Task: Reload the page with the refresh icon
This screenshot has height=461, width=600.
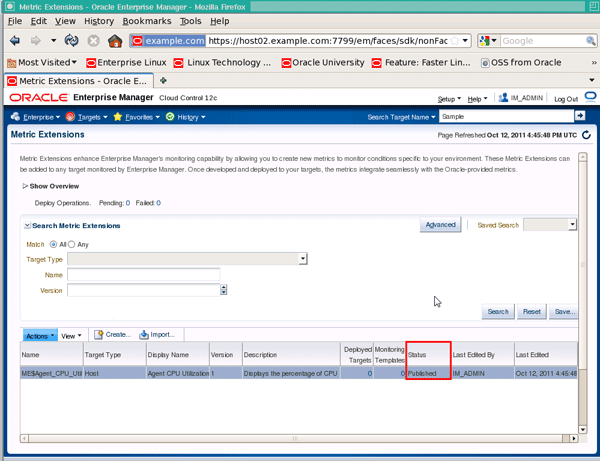Action: pos(72,41)
